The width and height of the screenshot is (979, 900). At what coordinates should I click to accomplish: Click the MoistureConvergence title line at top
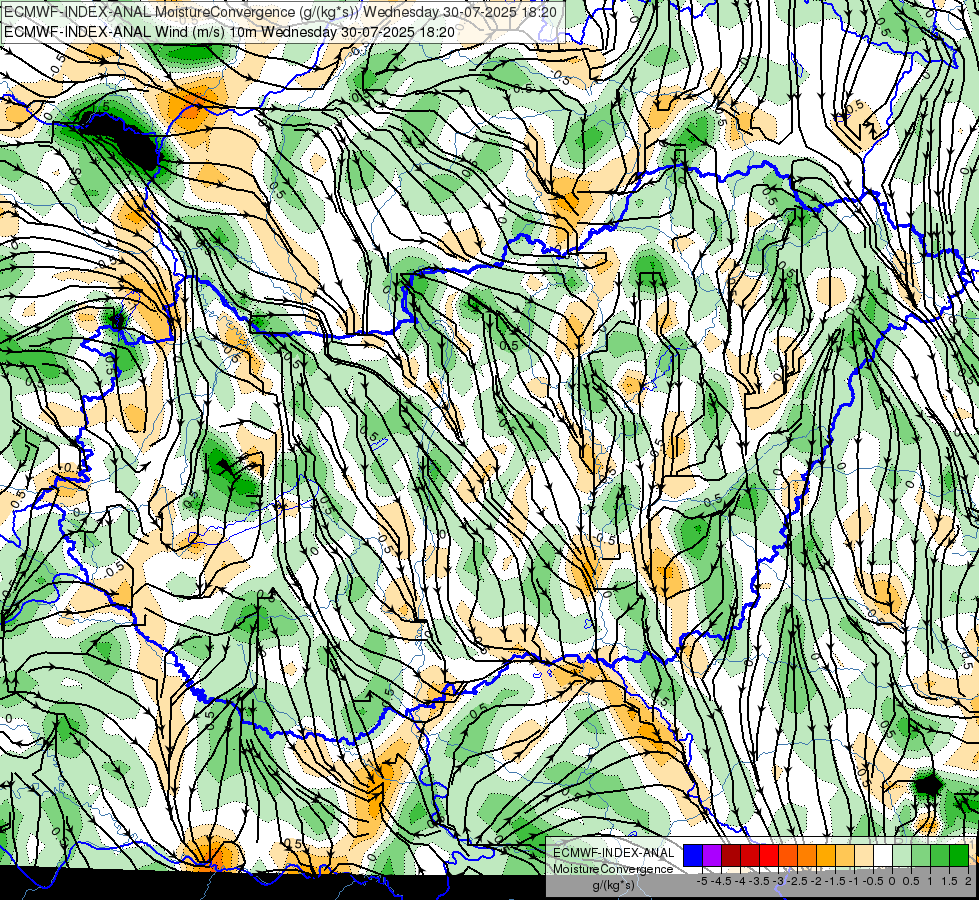click(280, 12)
